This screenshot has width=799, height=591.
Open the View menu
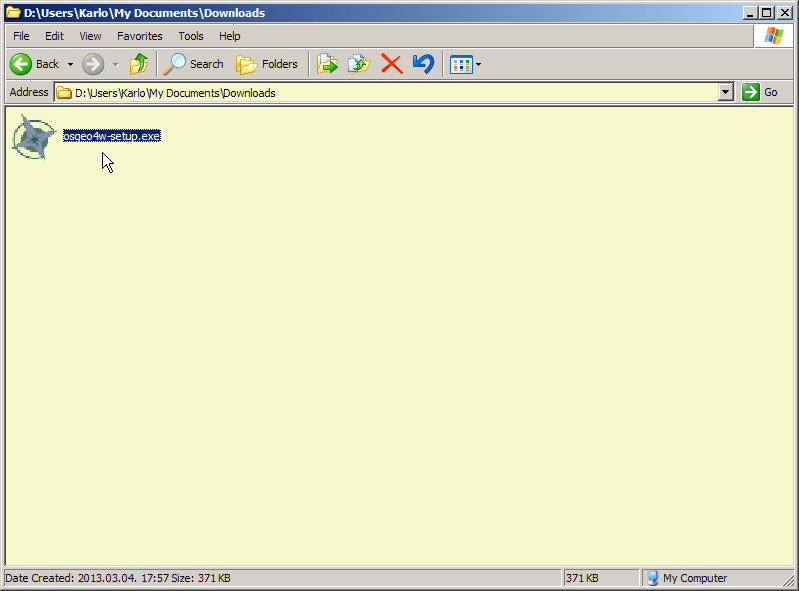[x=90, y=36]
